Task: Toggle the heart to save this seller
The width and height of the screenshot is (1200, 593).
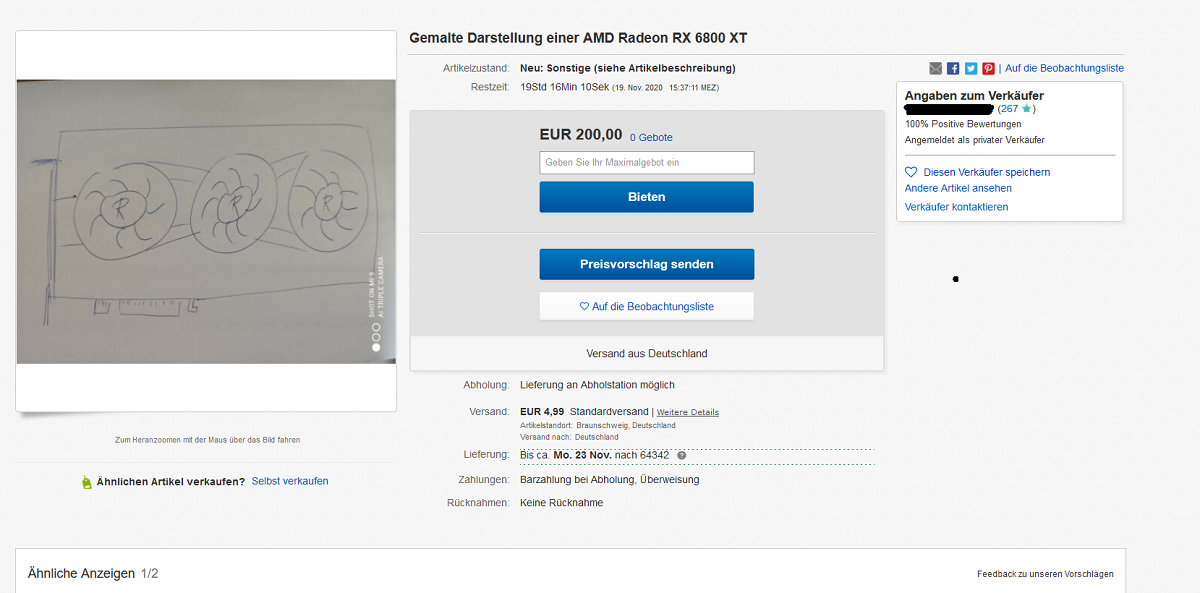Action: (910, 172)
